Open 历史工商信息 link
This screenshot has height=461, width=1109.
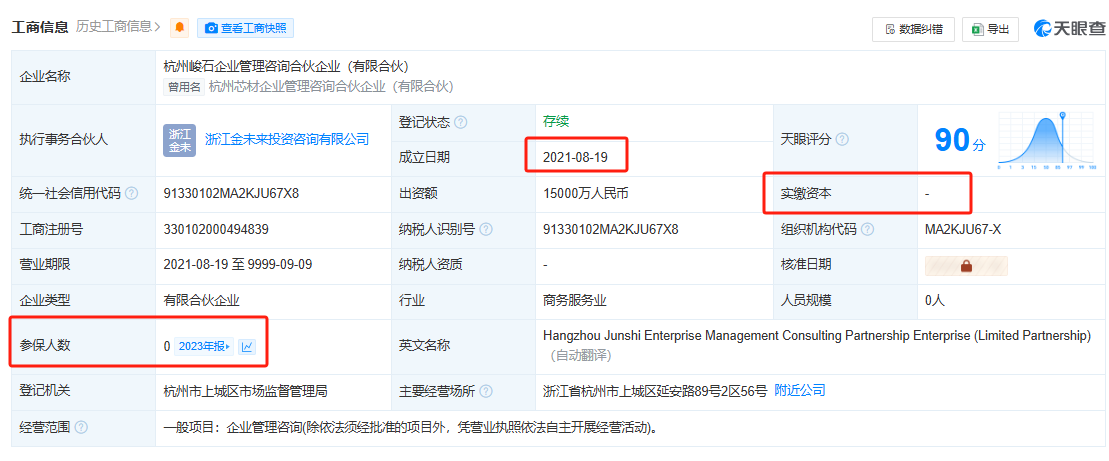(118, 28)
